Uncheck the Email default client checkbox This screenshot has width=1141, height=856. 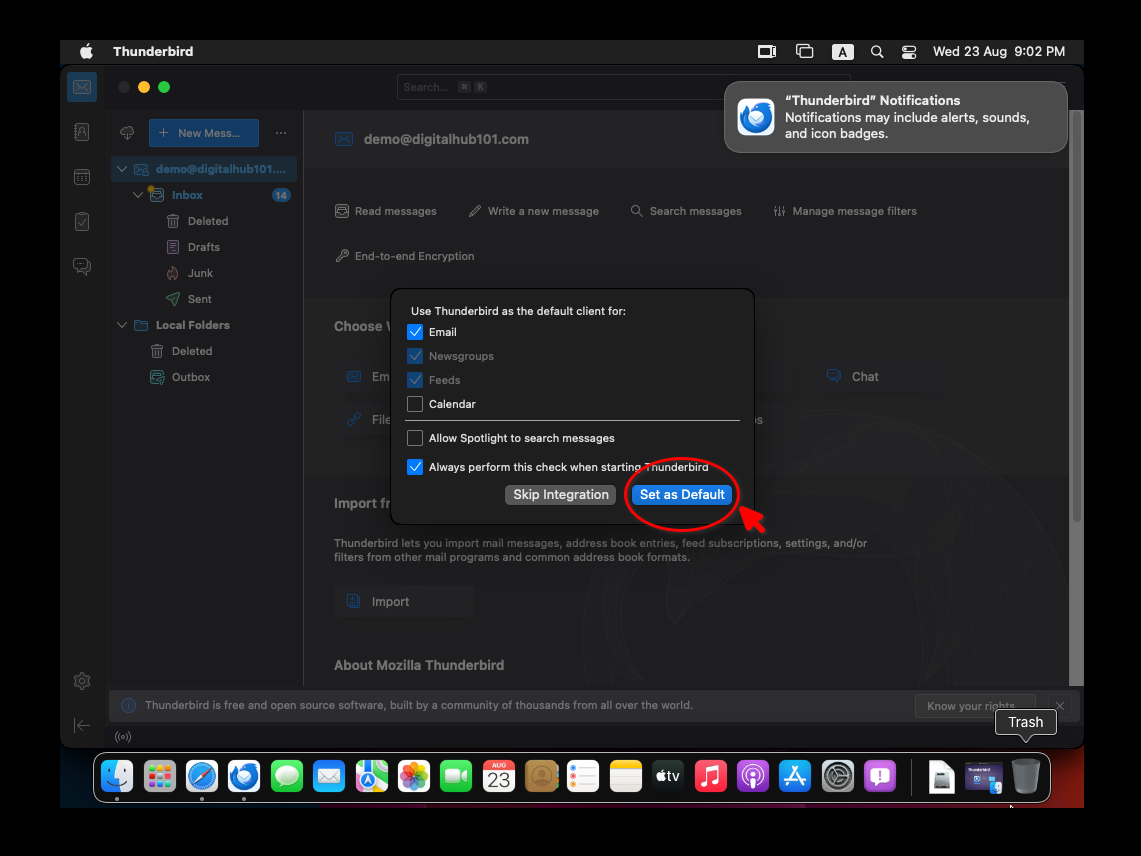pyautogui.click(x=415, y=332)
